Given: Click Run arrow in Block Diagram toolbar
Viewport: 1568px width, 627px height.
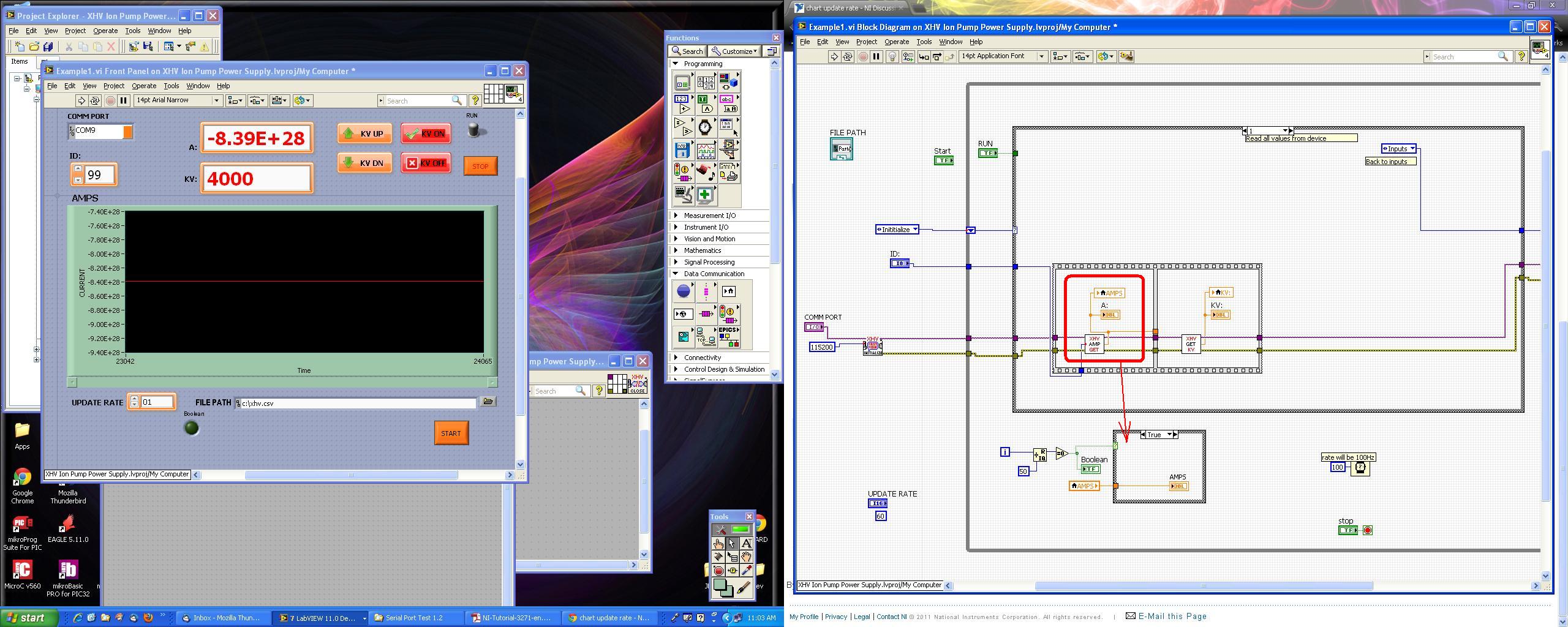Looking at the screenshot, I should pyautogui.click(x=834, y=56).
